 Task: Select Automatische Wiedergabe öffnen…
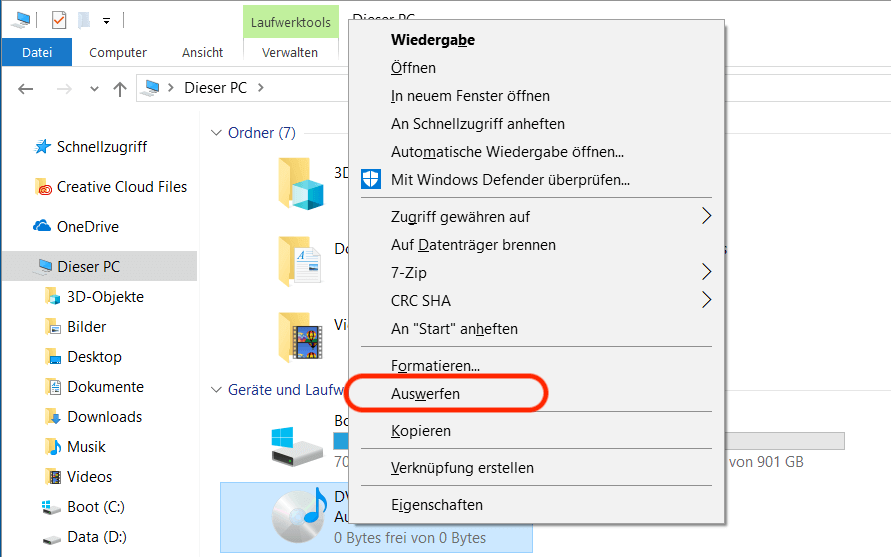click(536, 152)
